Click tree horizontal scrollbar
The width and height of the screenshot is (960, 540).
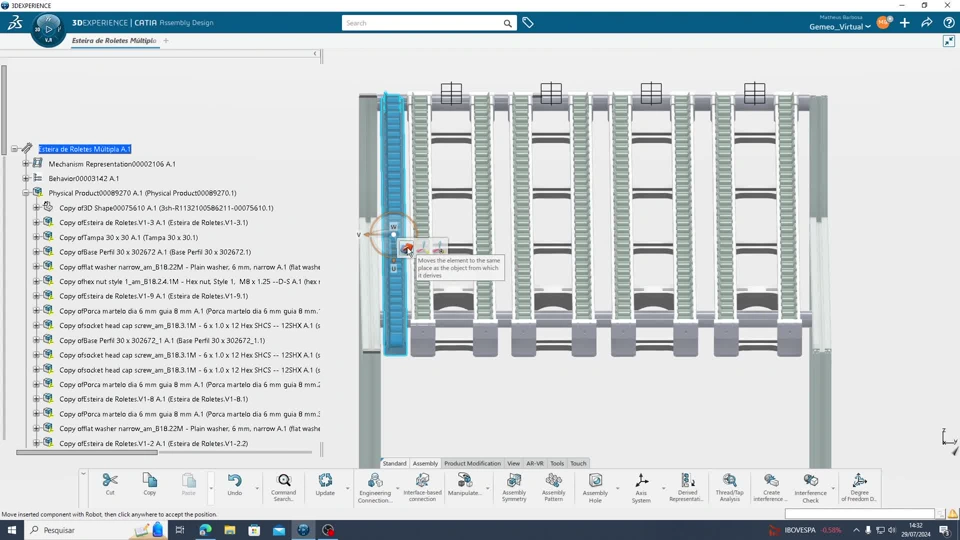(87, 452)
